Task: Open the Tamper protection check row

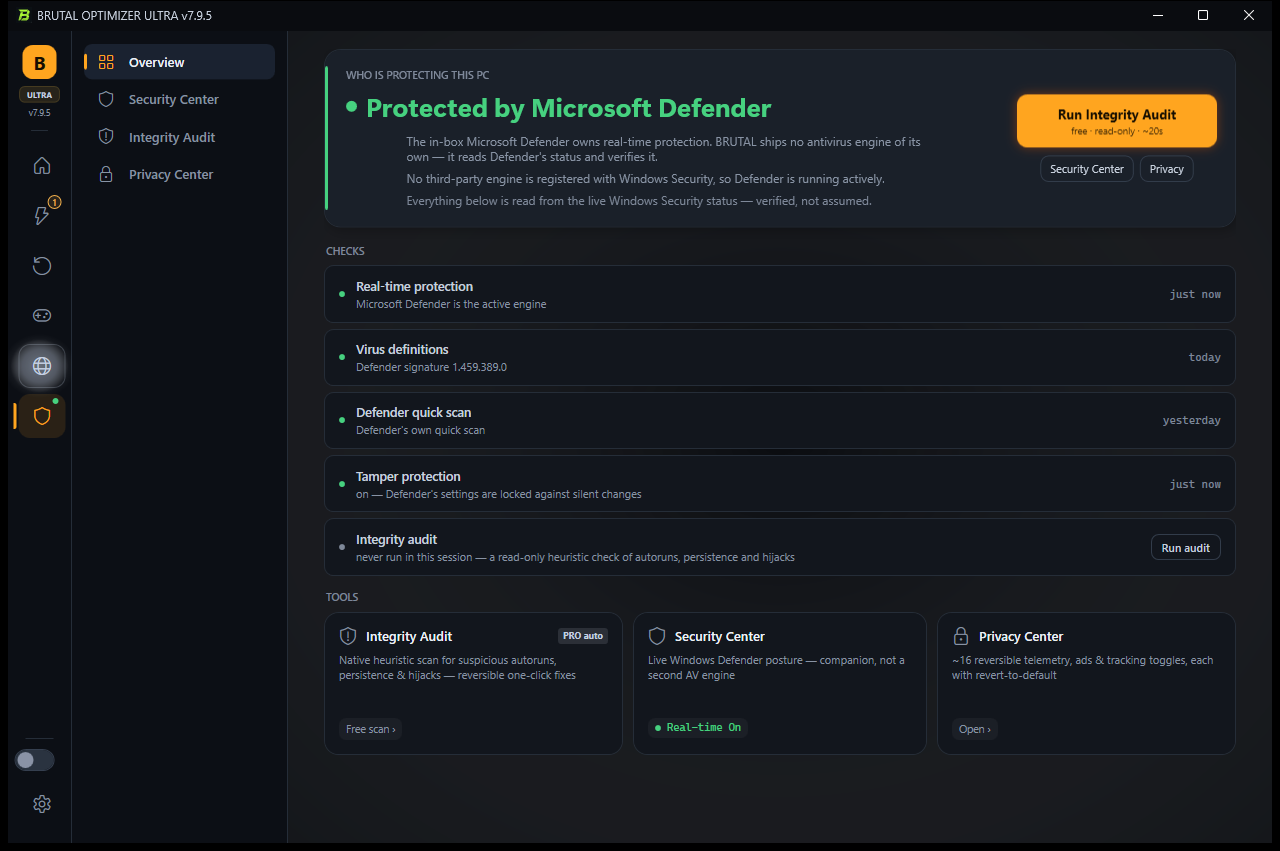Action: tap(780, 484)
